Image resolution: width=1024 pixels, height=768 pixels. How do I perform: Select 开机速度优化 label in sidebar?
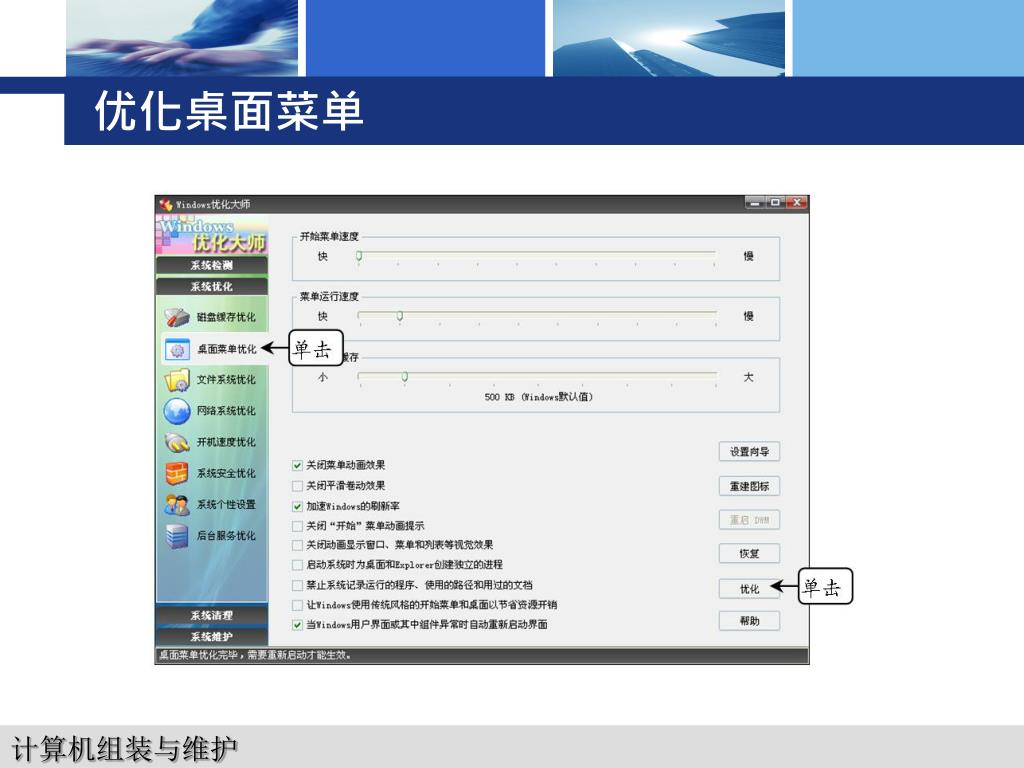point(226,442)
